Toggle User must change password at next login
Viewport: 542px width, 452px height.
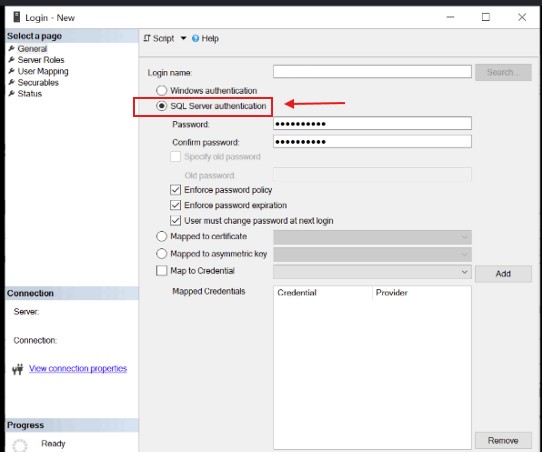click(x=175, y=220)
